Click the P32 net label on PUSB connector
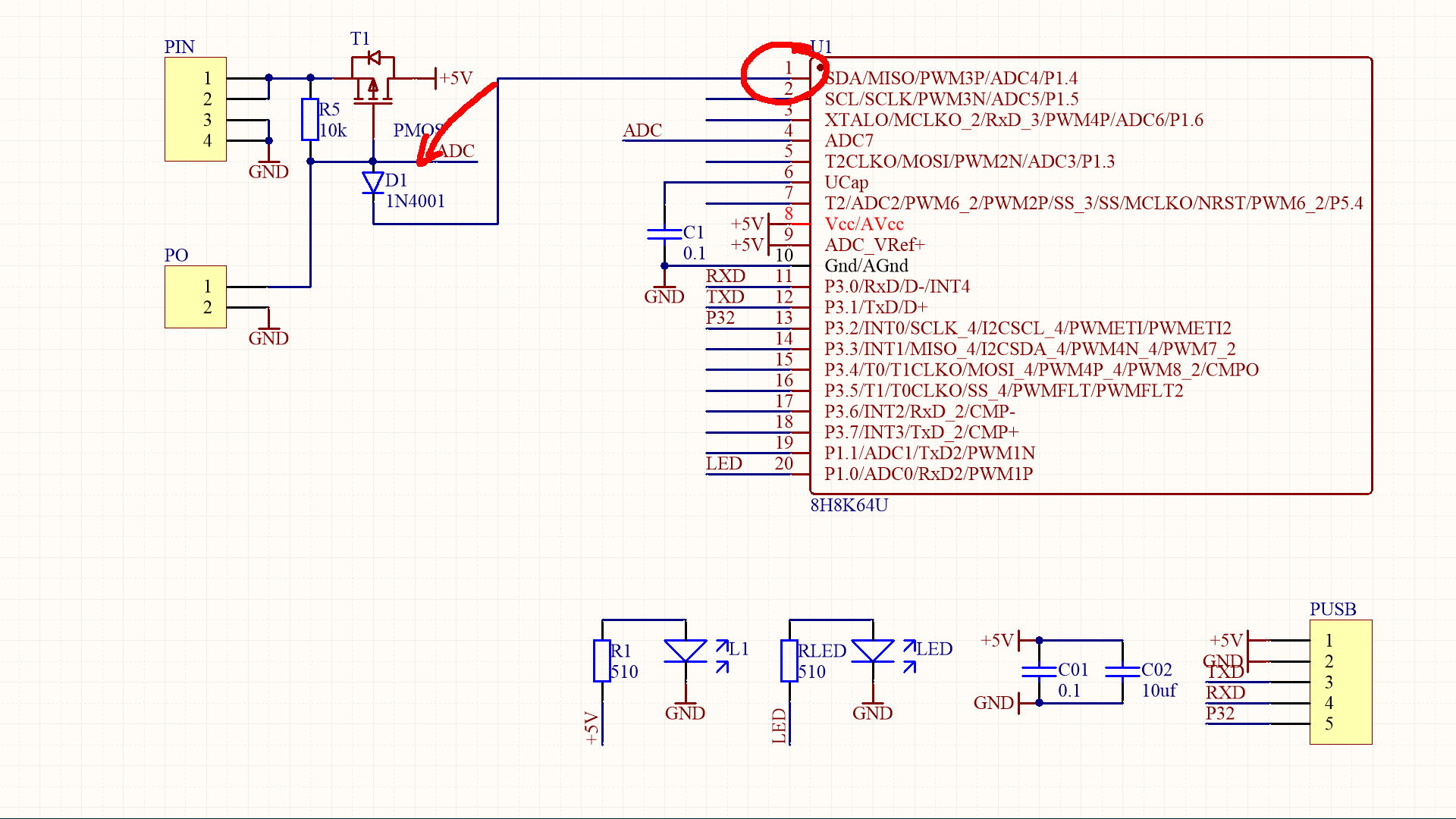The width and height of the screenshot is (1456, 819). point(1220,714)
